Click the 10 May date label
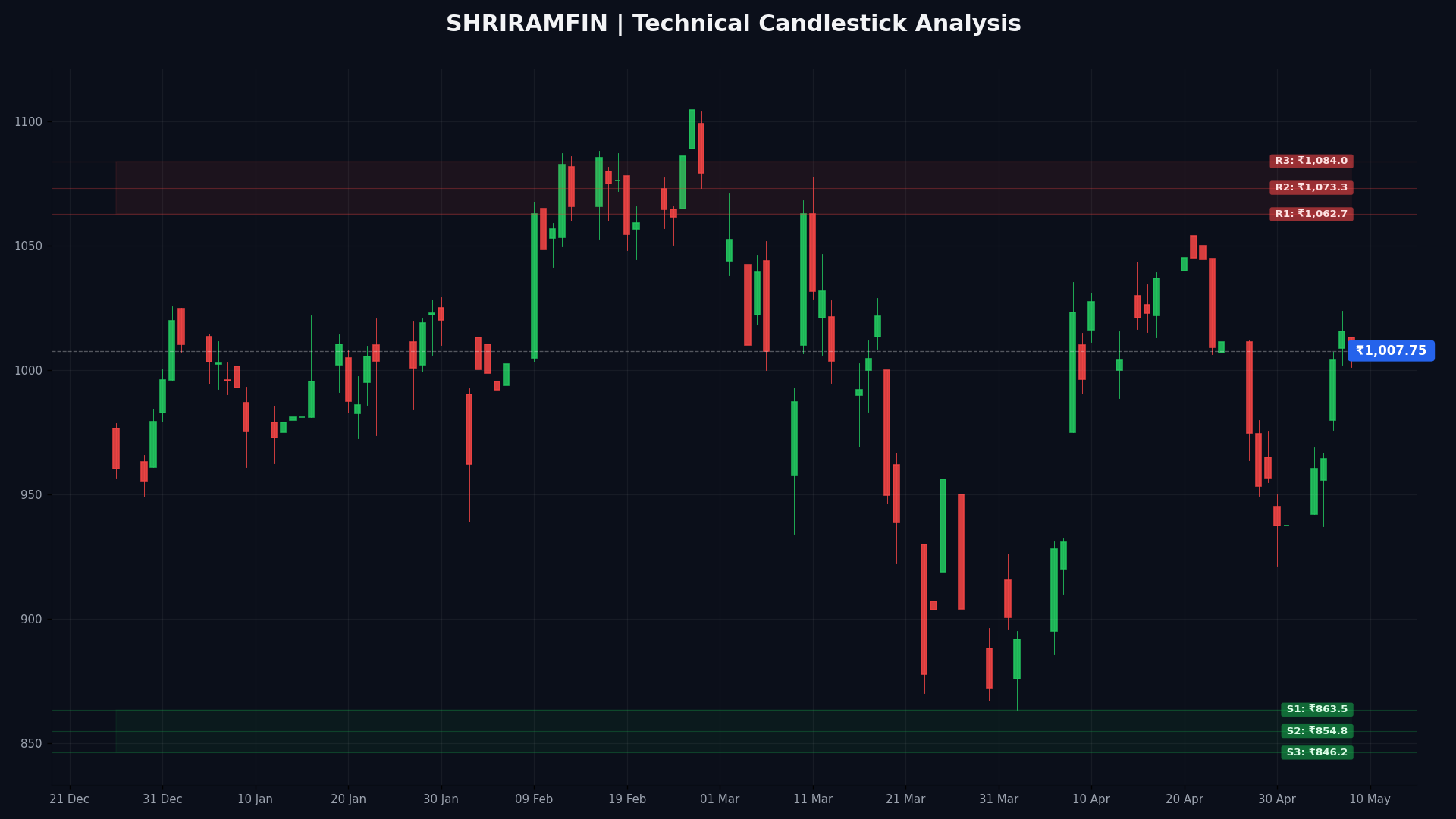The image size is (1456, 819). (1370, 799)
